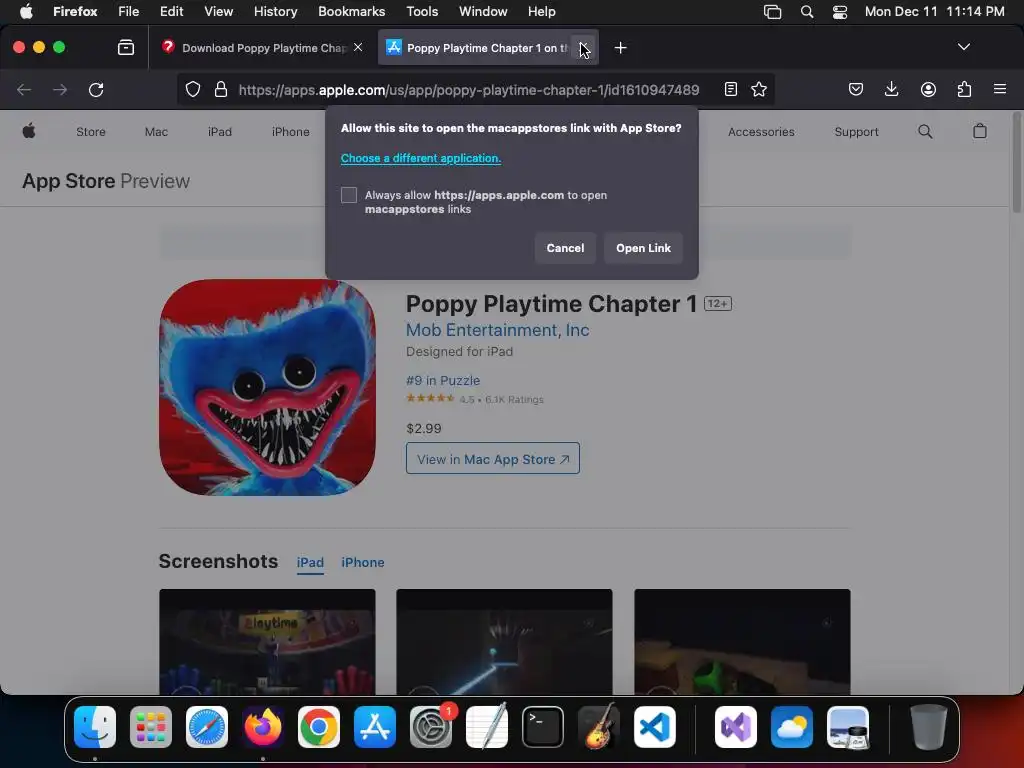Open the tracking protection shield icon
Image resolution: width=1024 pixels, height=768 pixels.
(x=193, y=89)
